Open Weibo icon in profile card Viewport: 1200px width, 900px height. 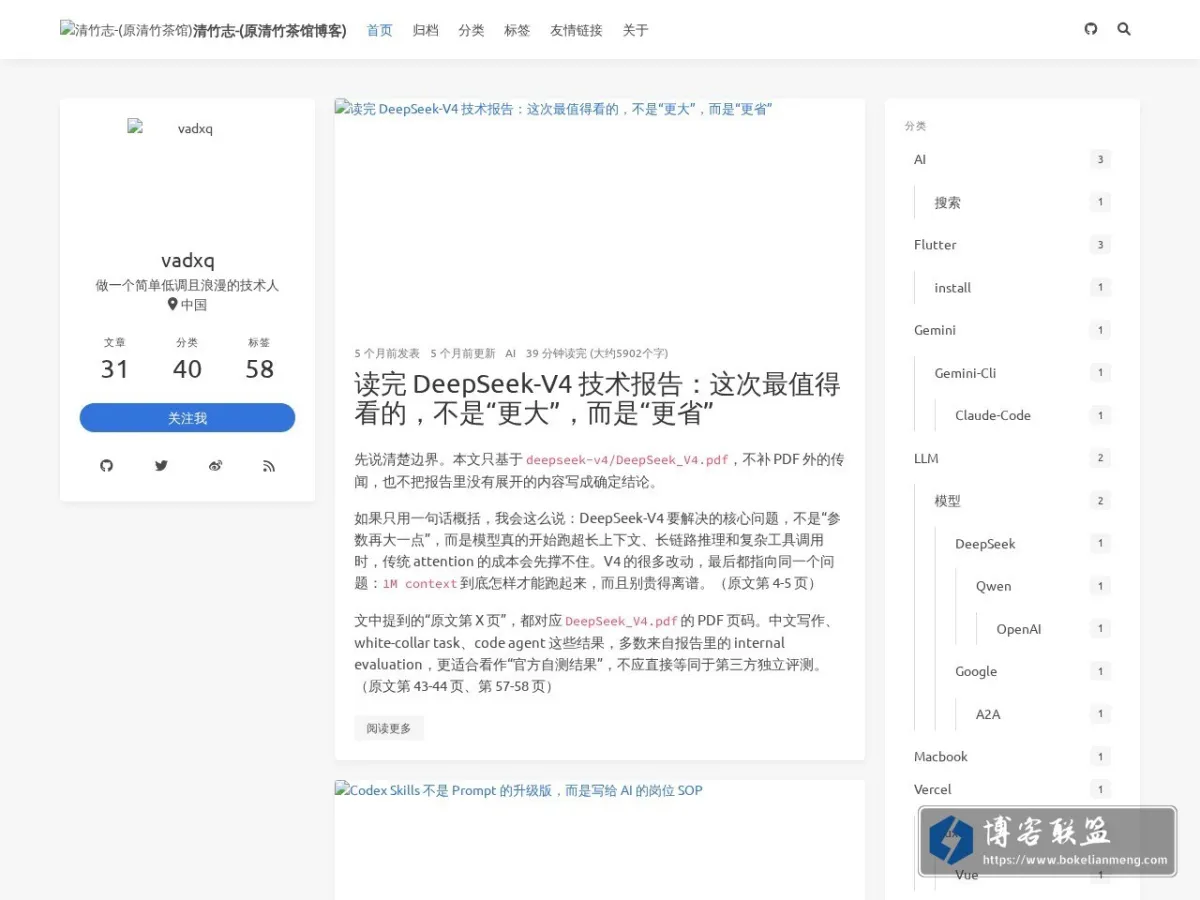tap(215, 466)
